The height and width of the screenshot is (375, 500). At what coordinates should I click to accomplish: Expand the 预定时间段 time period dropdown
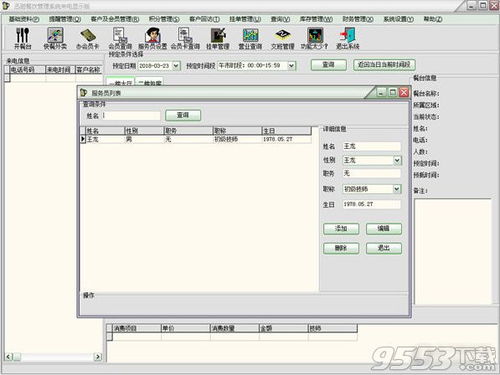(x=291, y=66)
